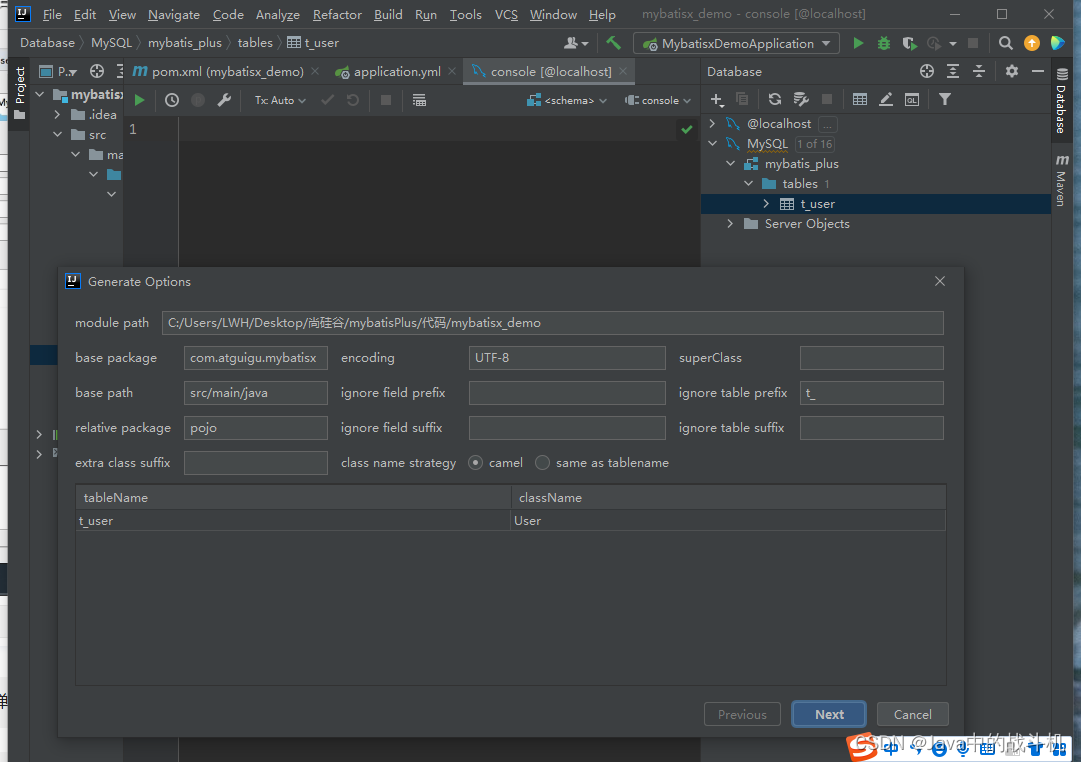Select same as tablename strategy
This screenshot has width=1081, height=762.
(542, 463)
